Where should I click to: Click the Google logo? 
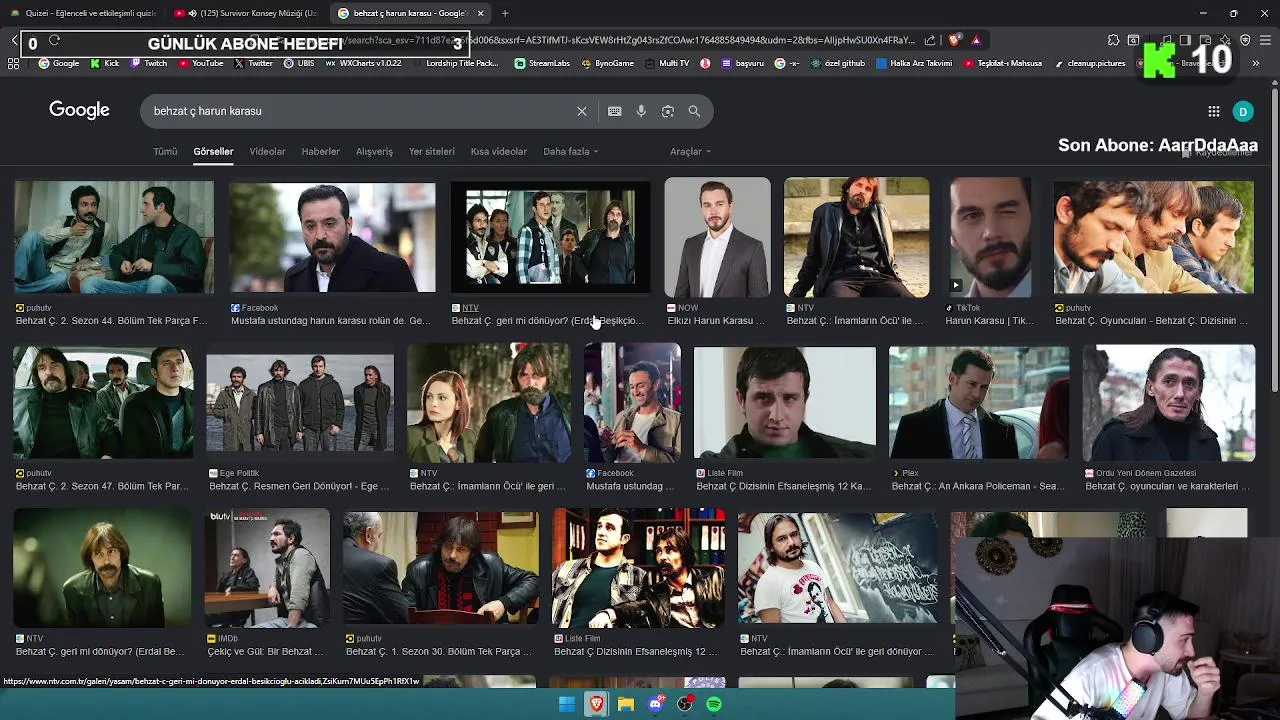coord(79,110)
